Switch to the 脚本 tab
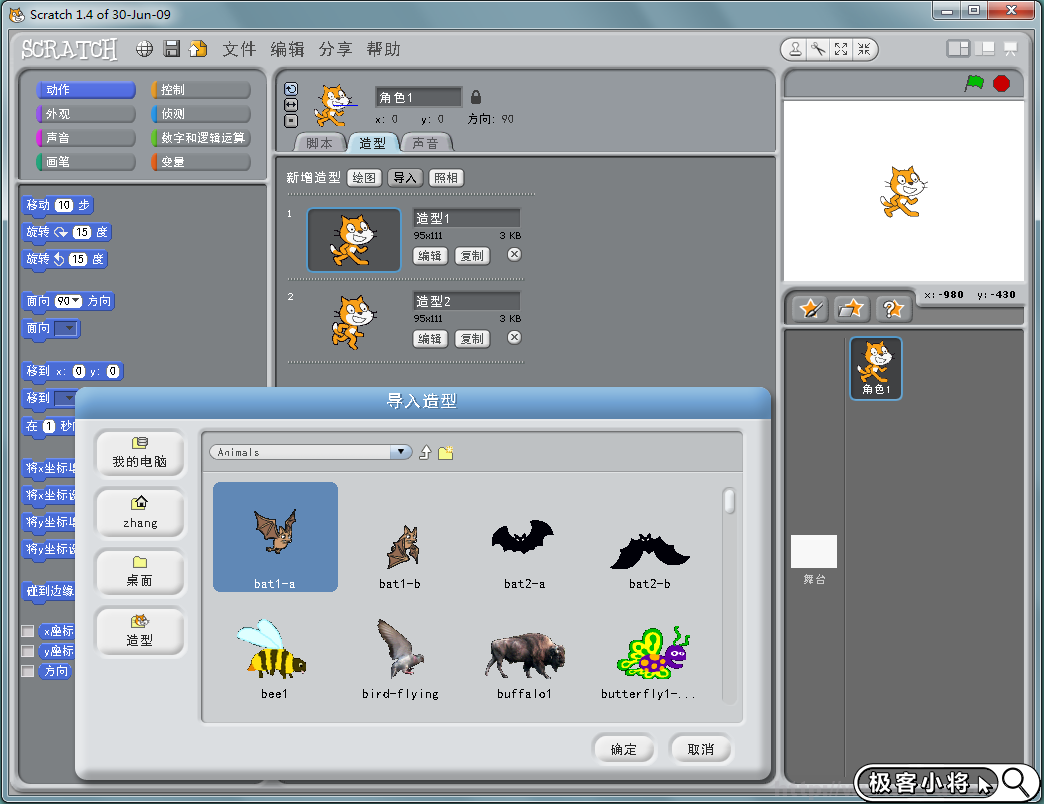This screenshot has height=804, width=1044. point(319,143)
